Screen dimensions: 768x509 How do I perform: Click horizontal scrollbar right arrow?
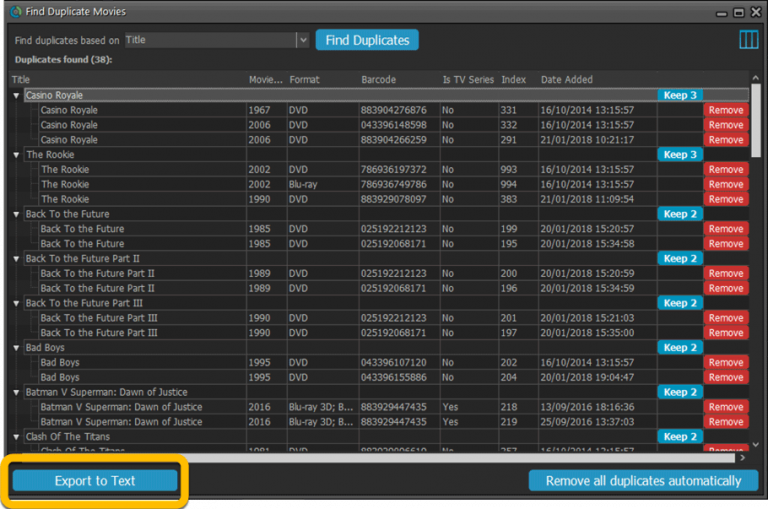click(x=743, y=458)
